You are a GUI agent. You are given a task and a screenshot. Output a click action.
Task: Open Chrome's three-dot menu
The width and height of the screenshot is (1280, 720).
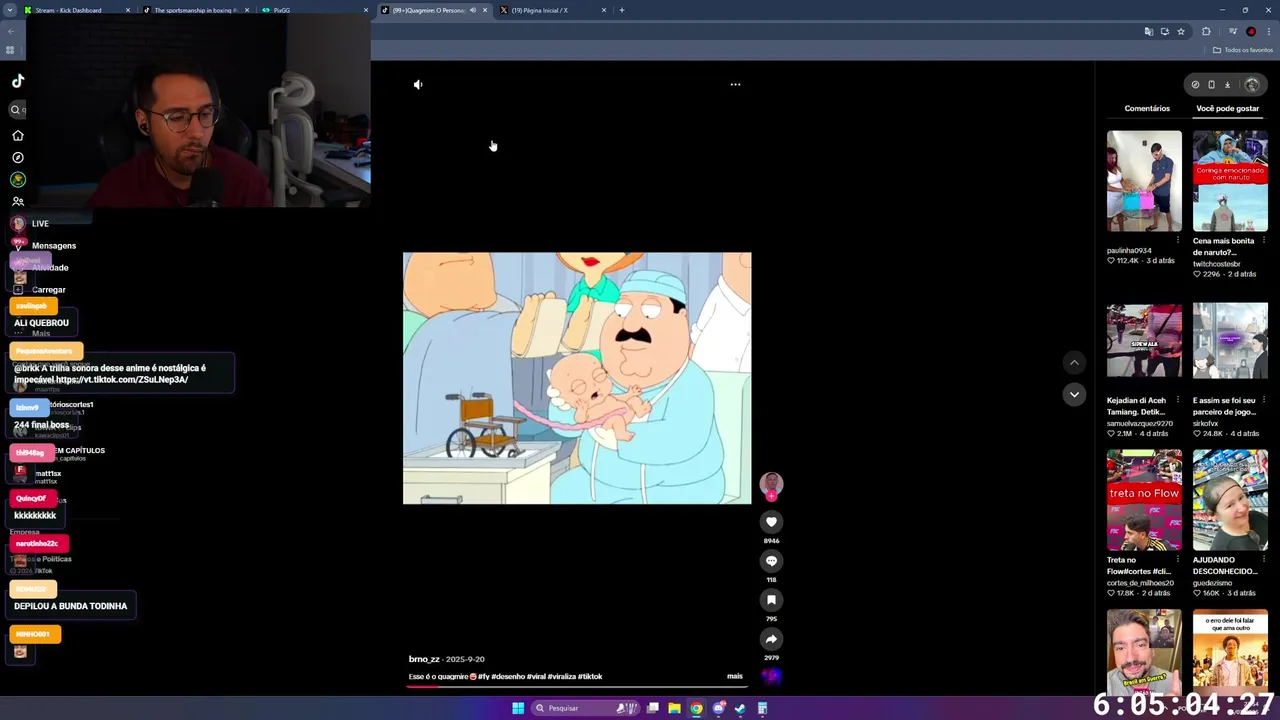1268,31
